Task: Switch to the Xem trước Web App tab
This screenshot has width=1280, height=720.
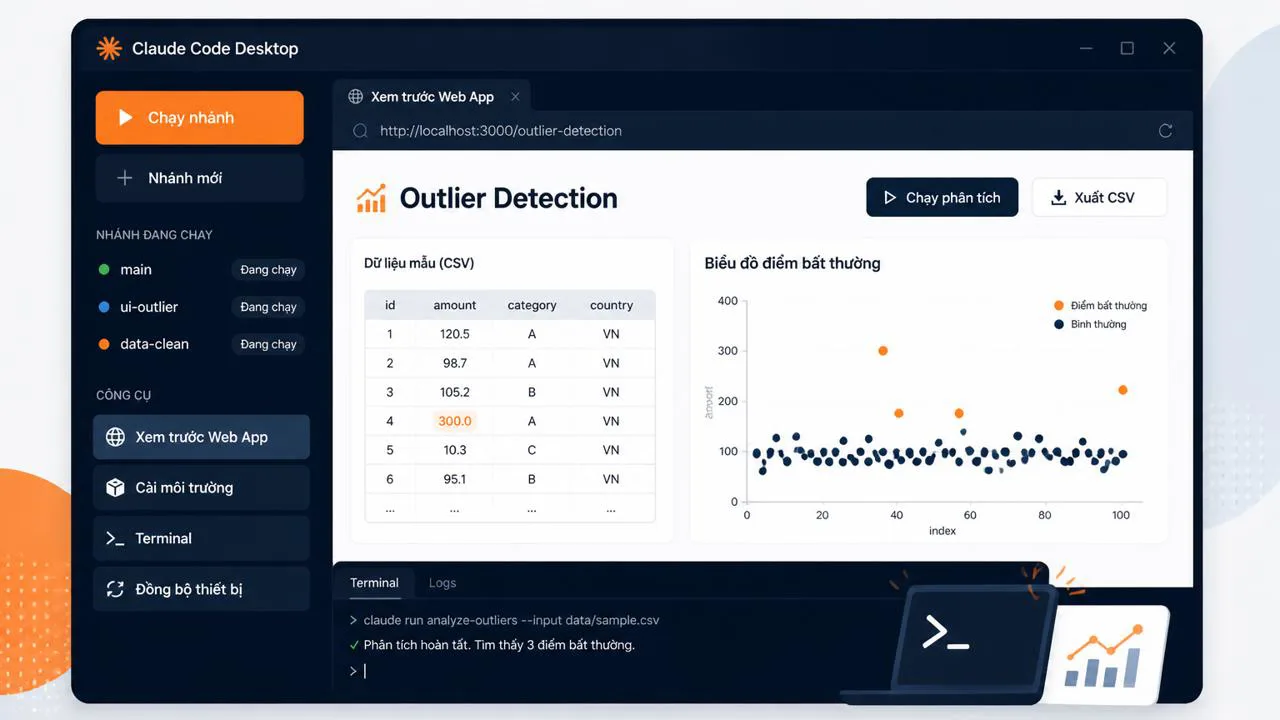Action: click(x=432, y=97)
